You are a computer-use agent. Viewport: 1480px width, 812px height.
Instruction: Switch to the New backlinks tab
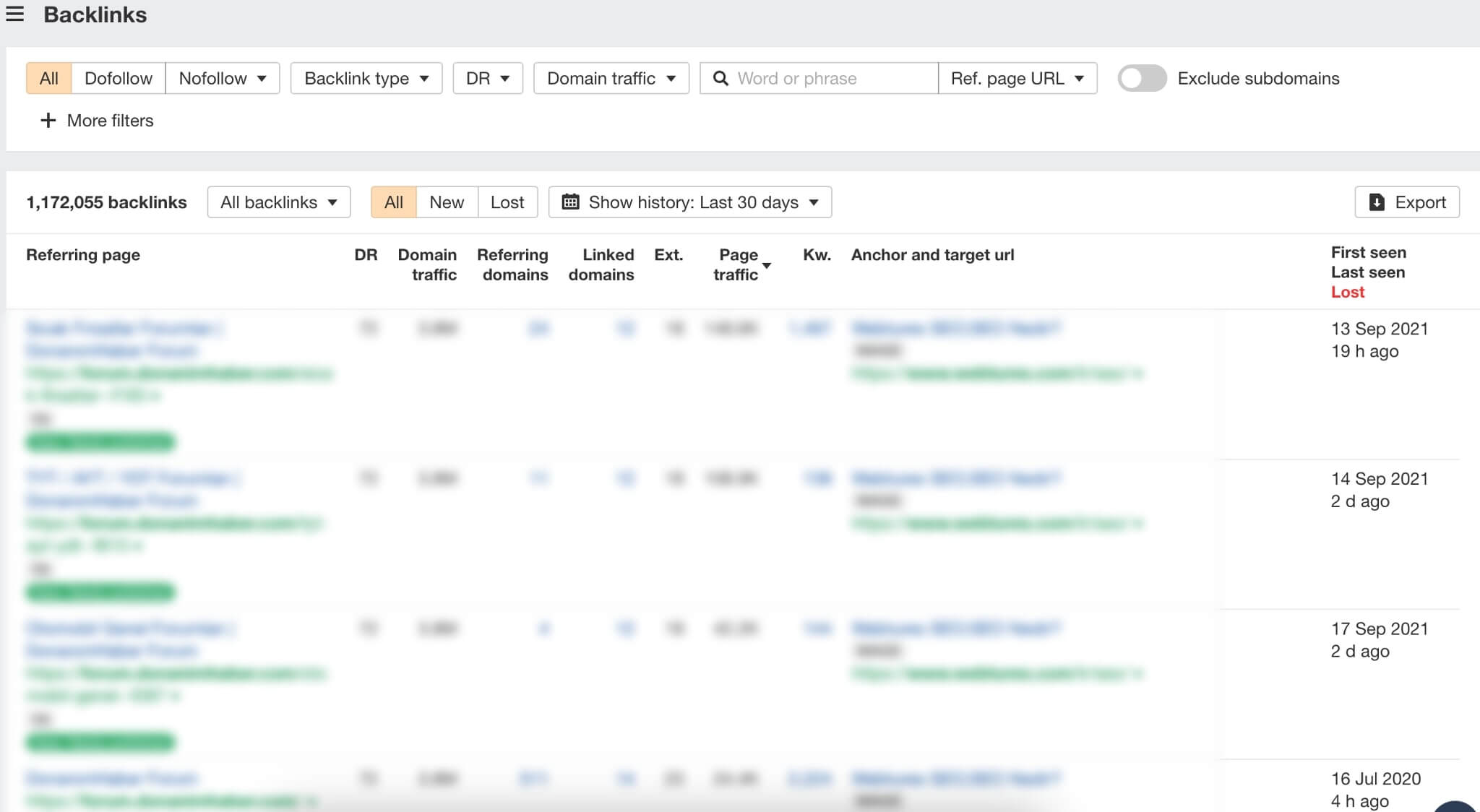tap(446, 202)
